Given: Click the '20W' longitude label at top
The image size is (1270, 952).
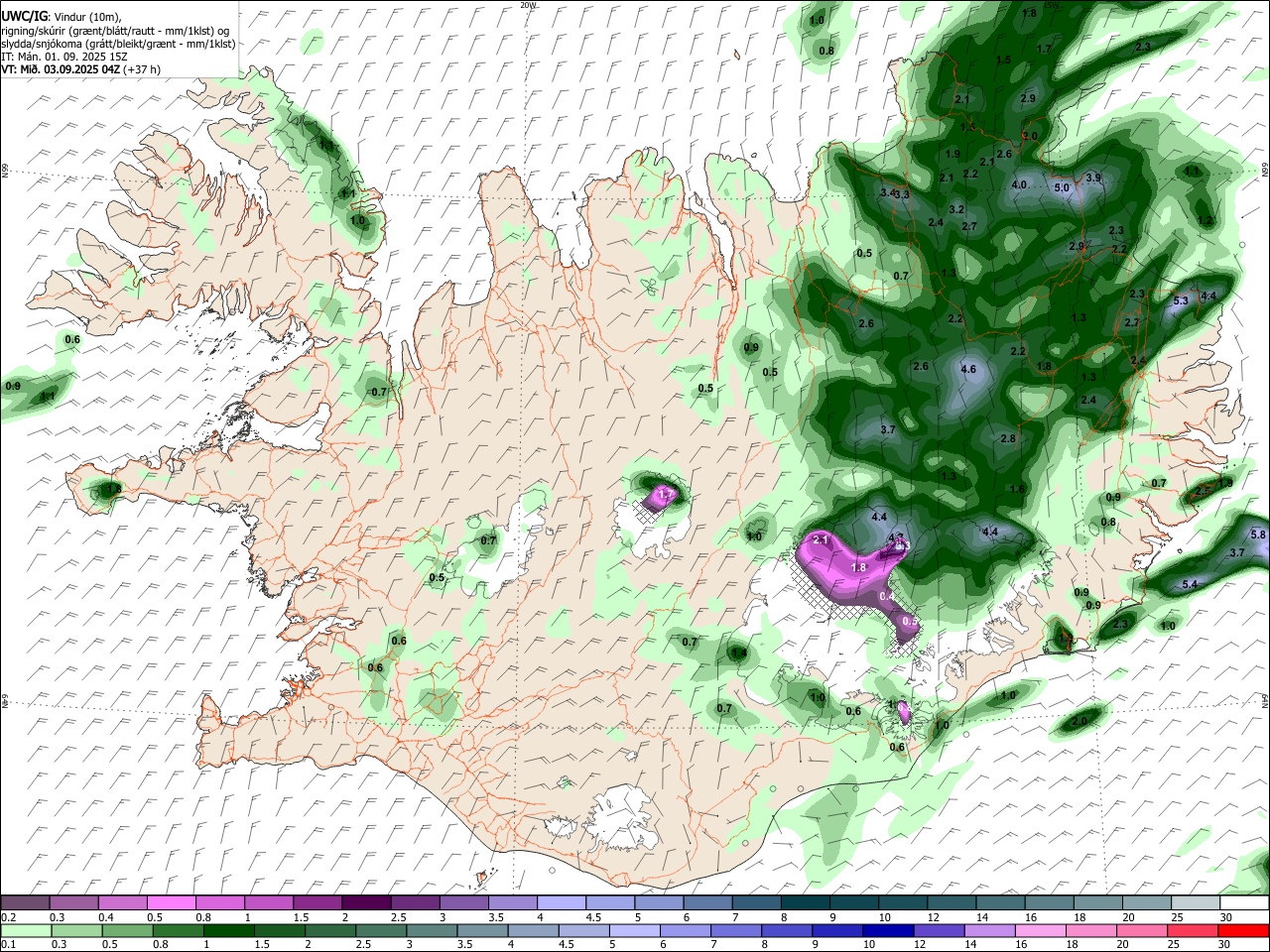Looking at the screenshot, I should click(528, 5).
